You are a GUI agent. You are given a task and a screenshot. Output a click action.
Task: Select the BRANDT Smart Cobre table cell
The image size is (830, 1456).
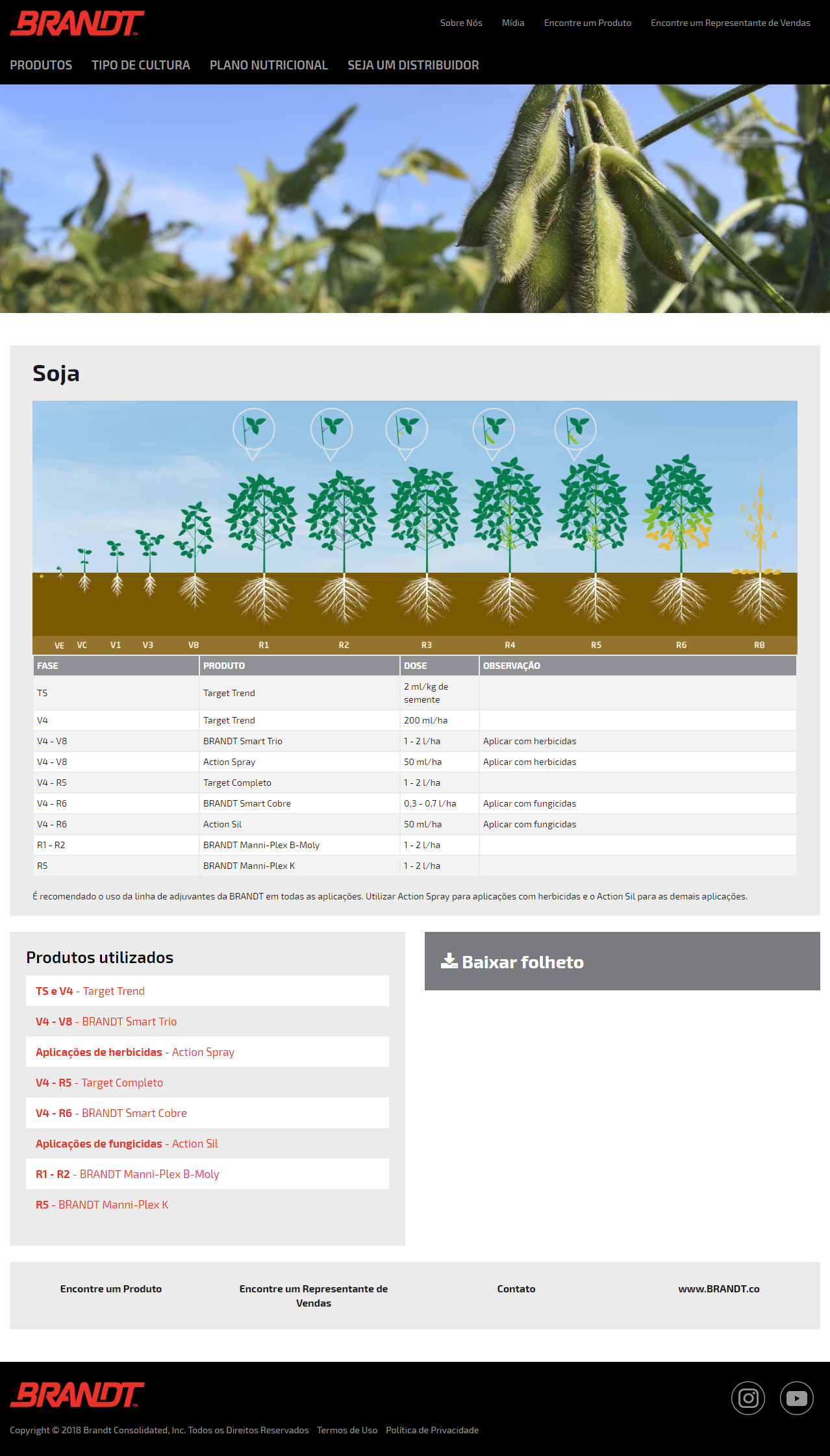(299, 803)
